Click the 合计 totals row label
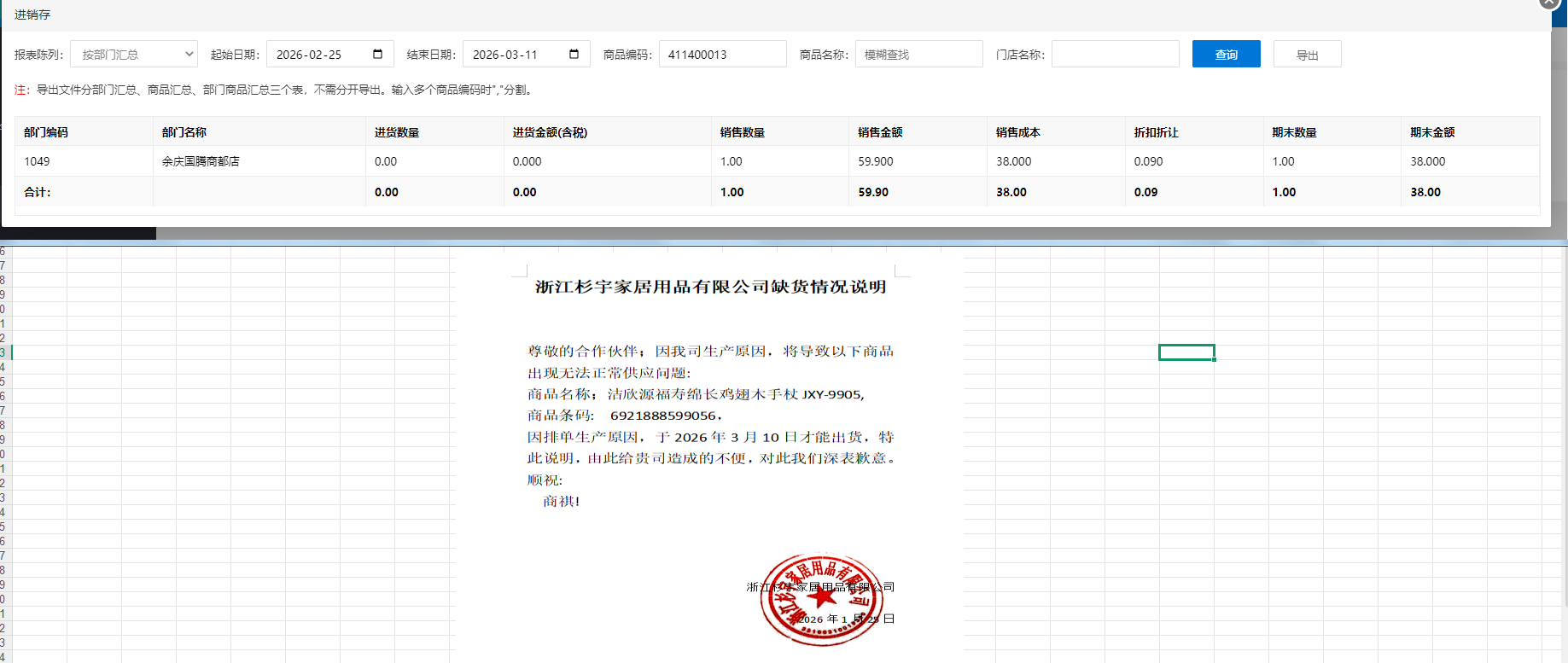 tap(38, 192)
